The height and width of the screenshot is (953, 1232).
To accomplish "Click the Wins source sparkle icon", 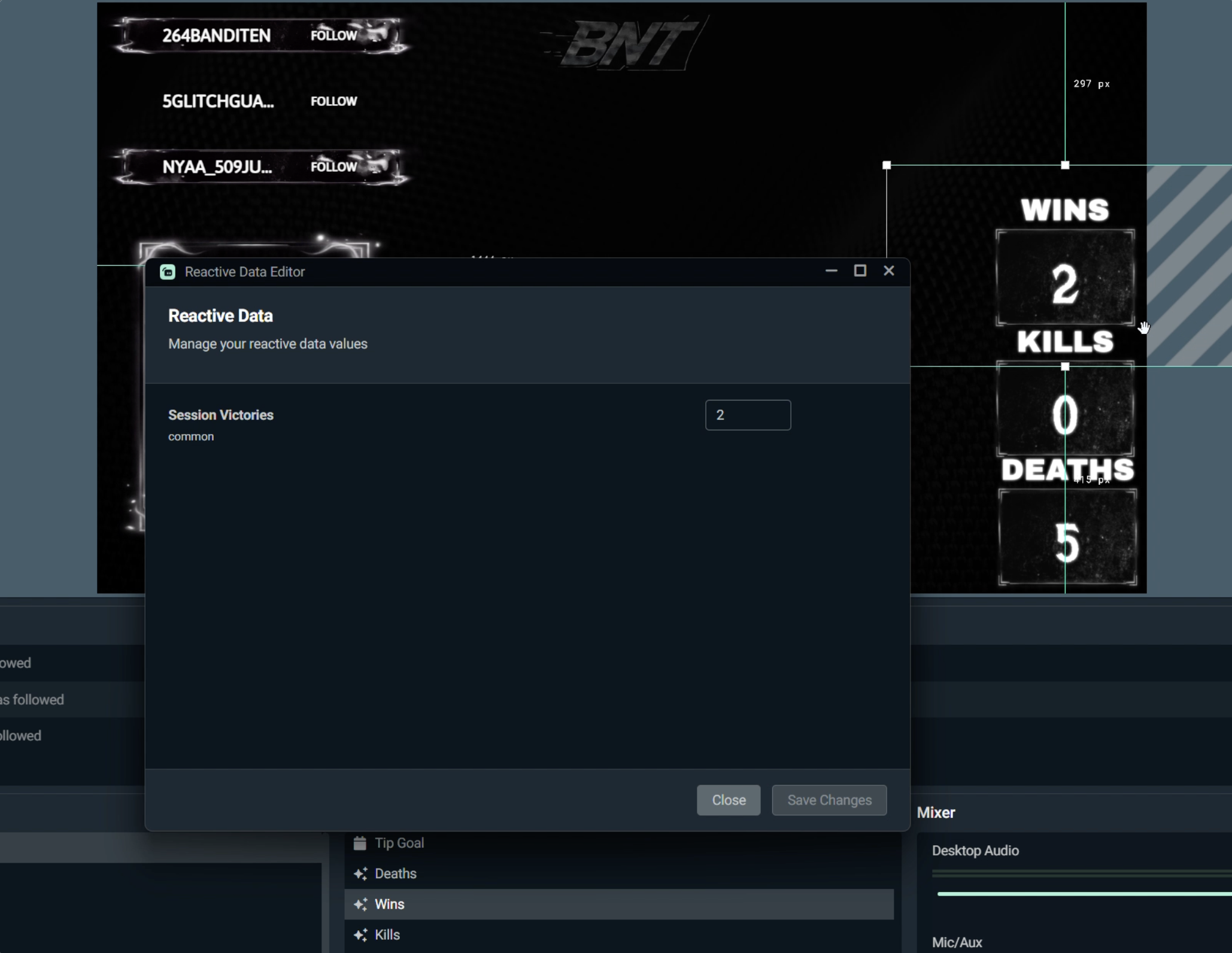I will [360, 904].
